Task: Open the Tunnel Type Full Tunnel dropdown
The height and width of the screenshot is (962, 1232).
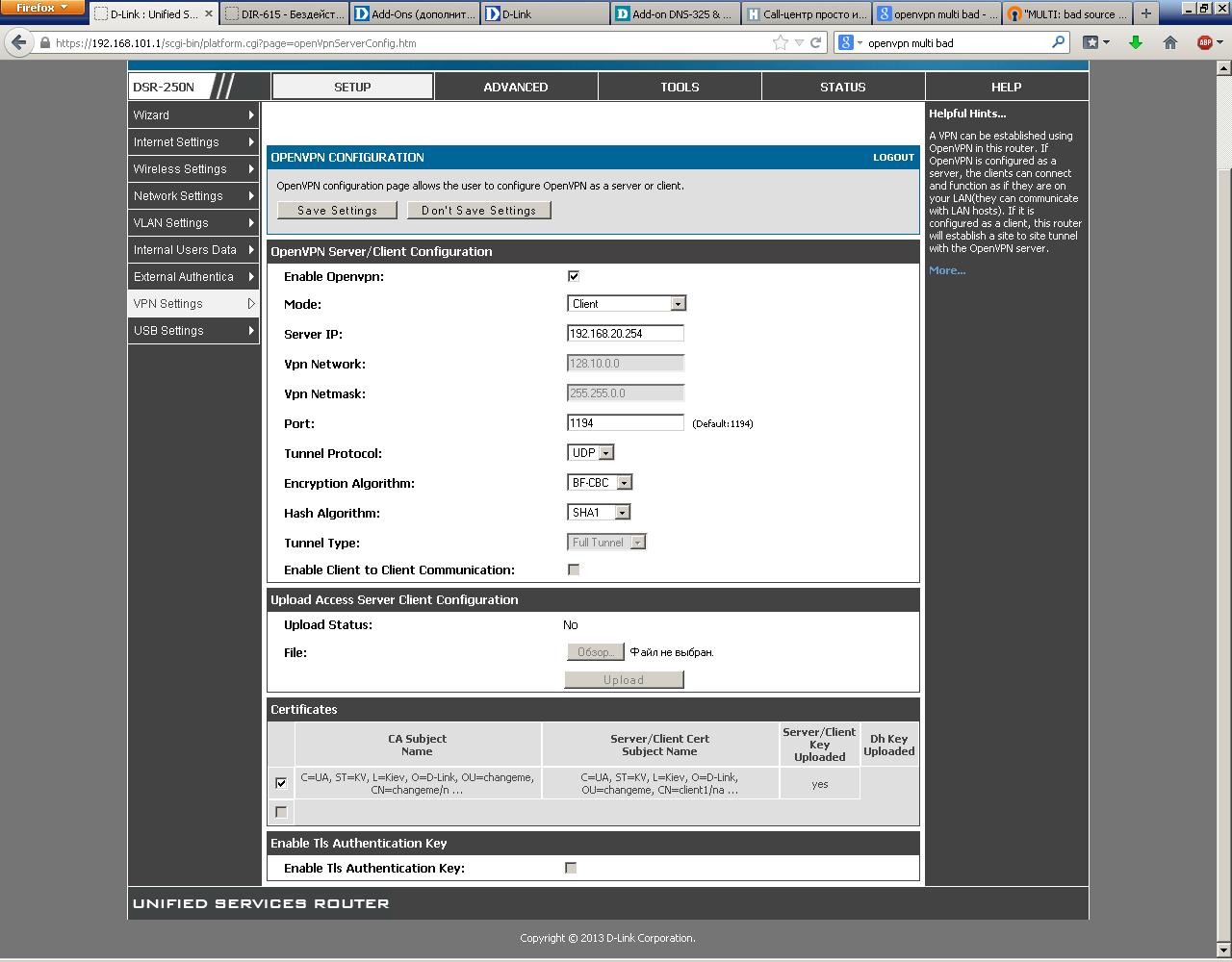Action: pos(607,543)
